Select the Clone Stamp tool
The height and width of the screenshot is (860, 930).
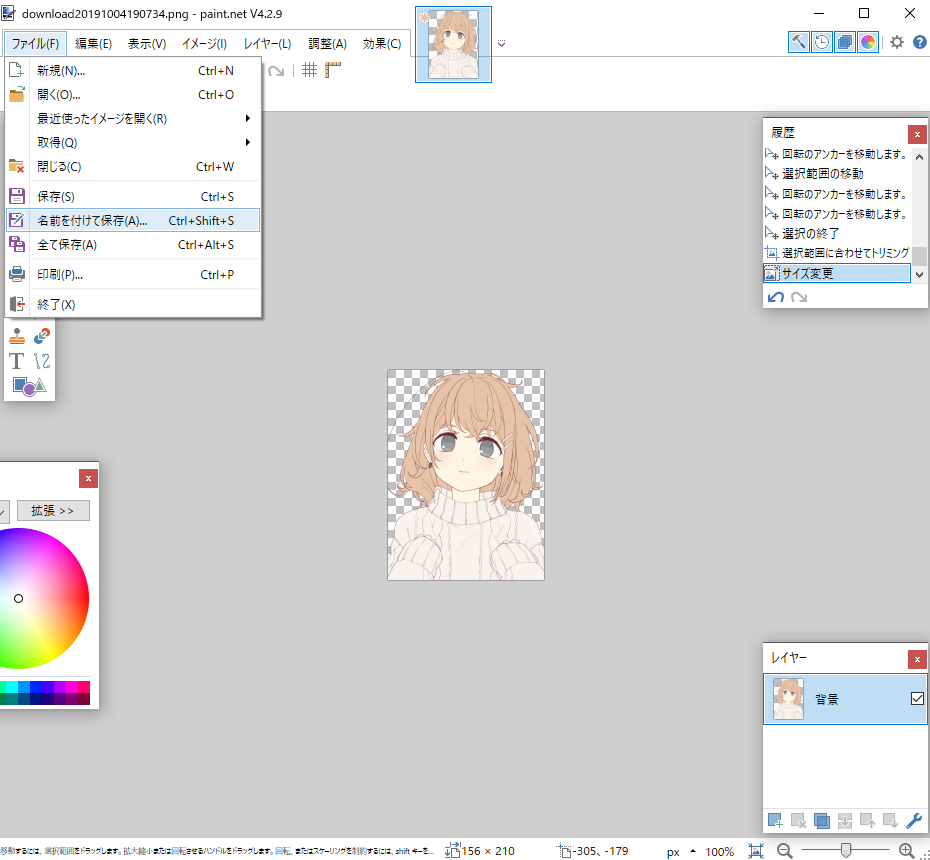(16, 336)
